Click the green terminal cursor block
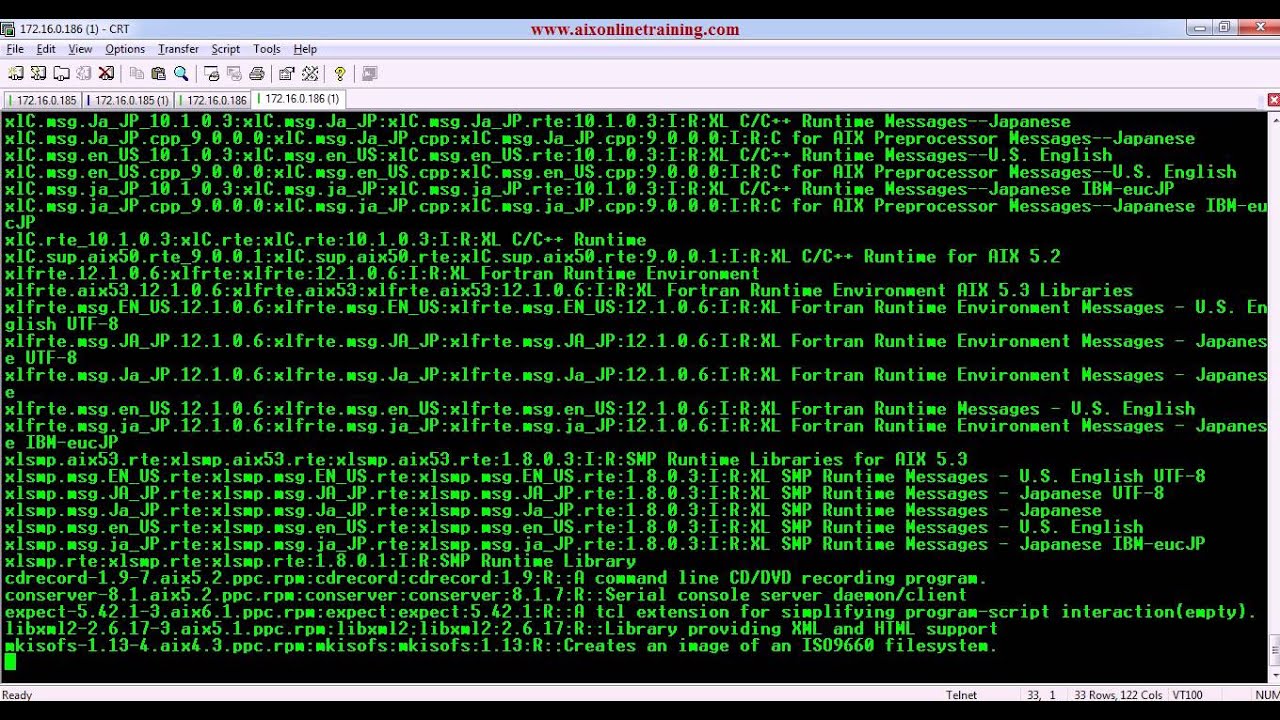Viewport: 1280px width, 720px height. click(10, 662)
